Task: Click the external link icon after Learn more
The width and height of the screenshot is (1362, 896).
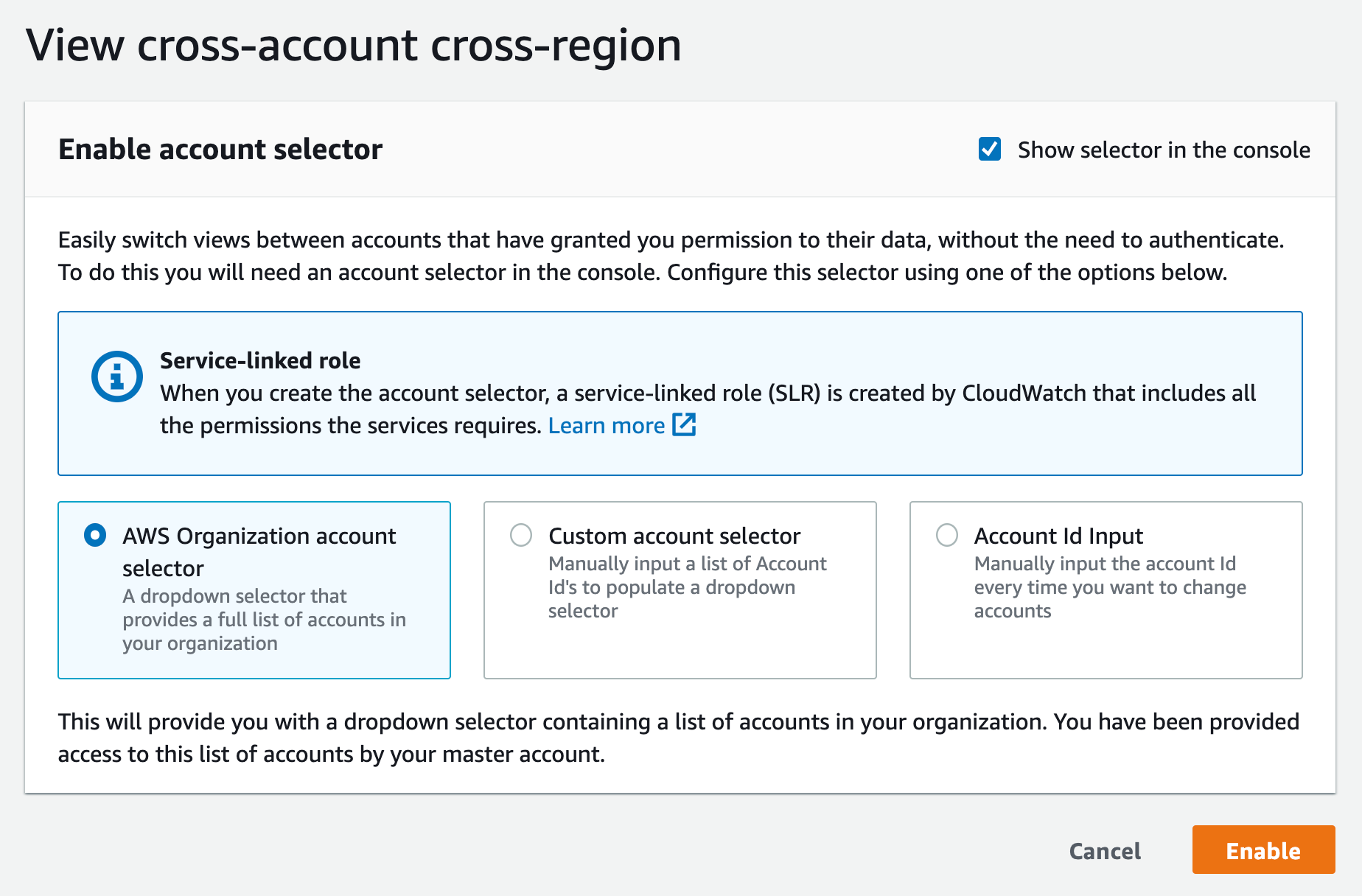Action: [x=685, y=424]
